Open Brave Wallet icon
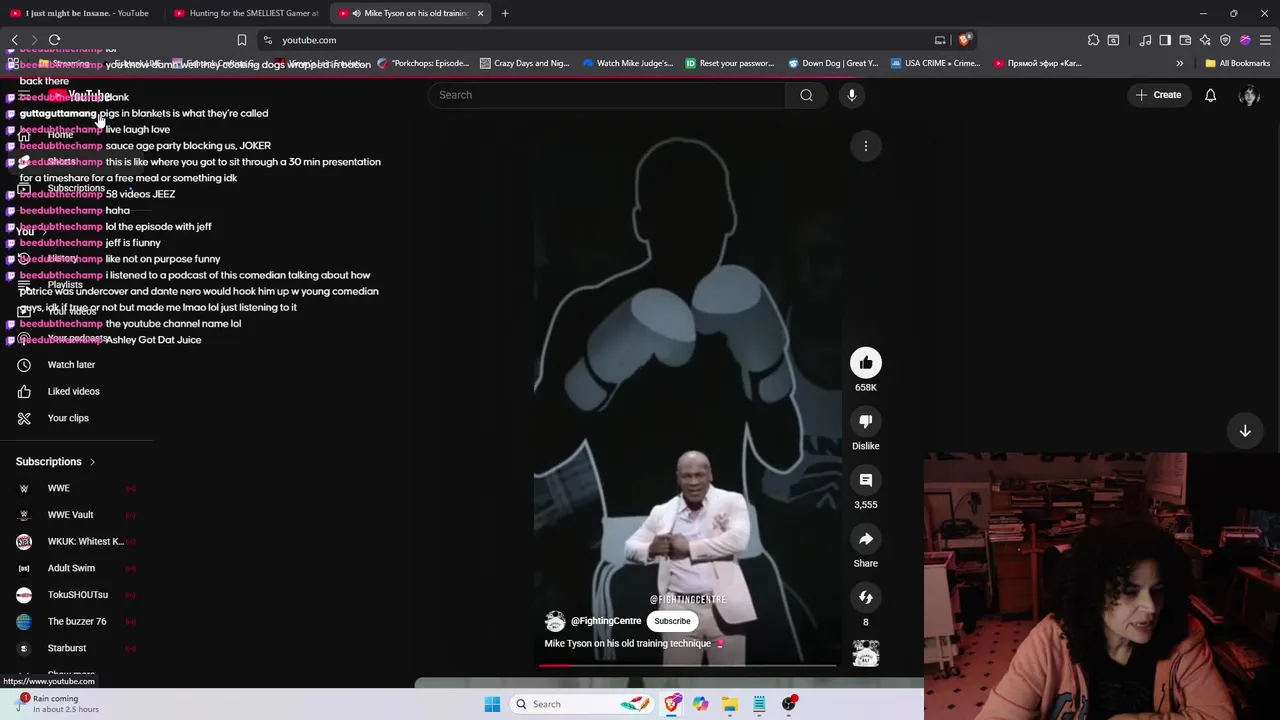The image size is (1280, 720). (1185, 40)
